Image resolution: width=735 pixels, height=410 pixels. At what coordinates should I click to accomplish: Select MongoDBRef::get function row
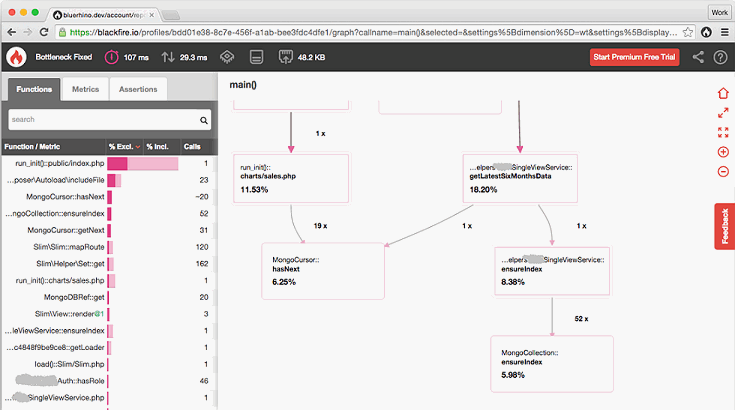pyautogui.click(x=109, y=297)
